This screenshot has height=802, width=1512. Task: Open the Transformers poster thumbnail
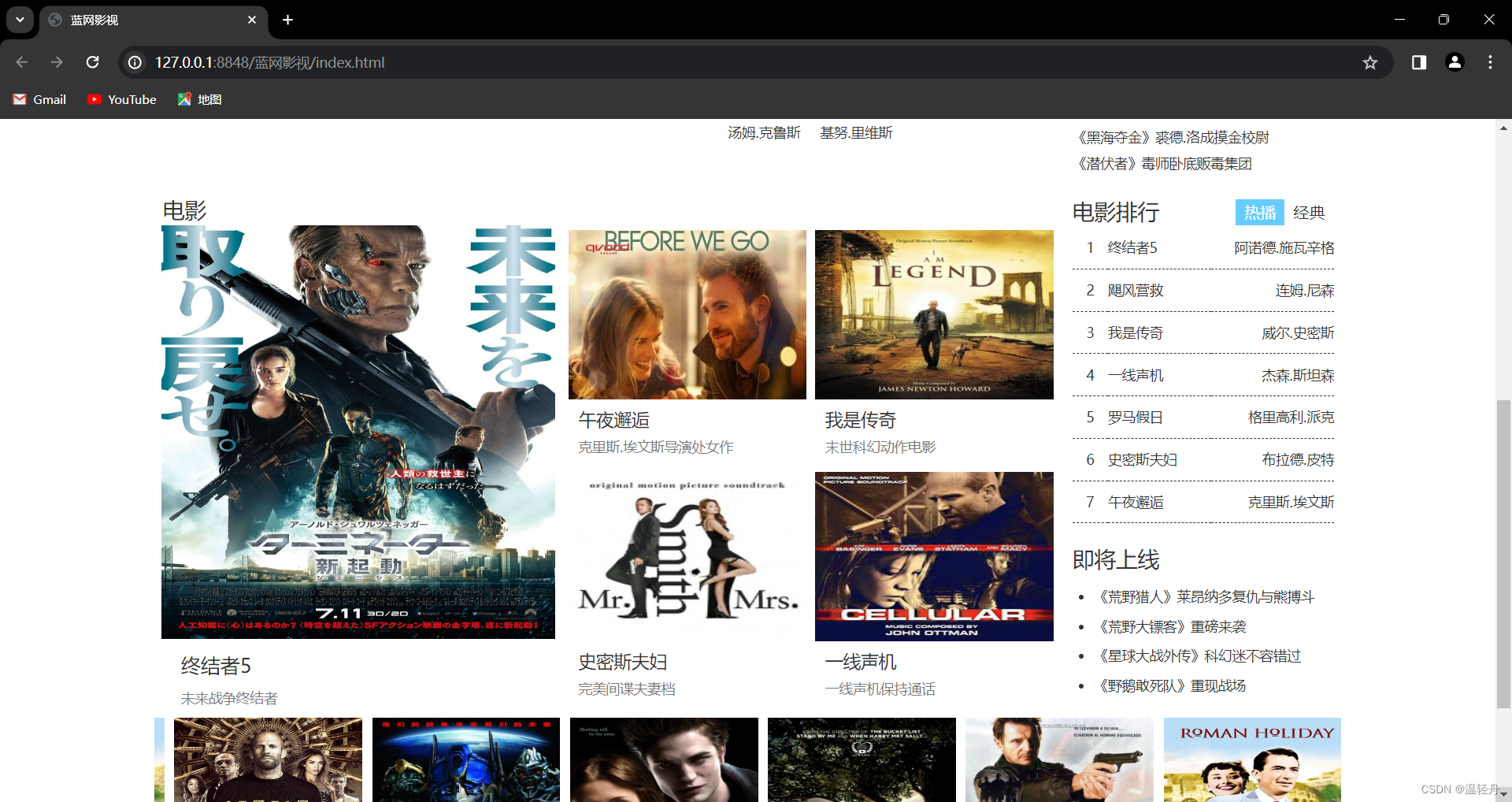coord(466,759)
